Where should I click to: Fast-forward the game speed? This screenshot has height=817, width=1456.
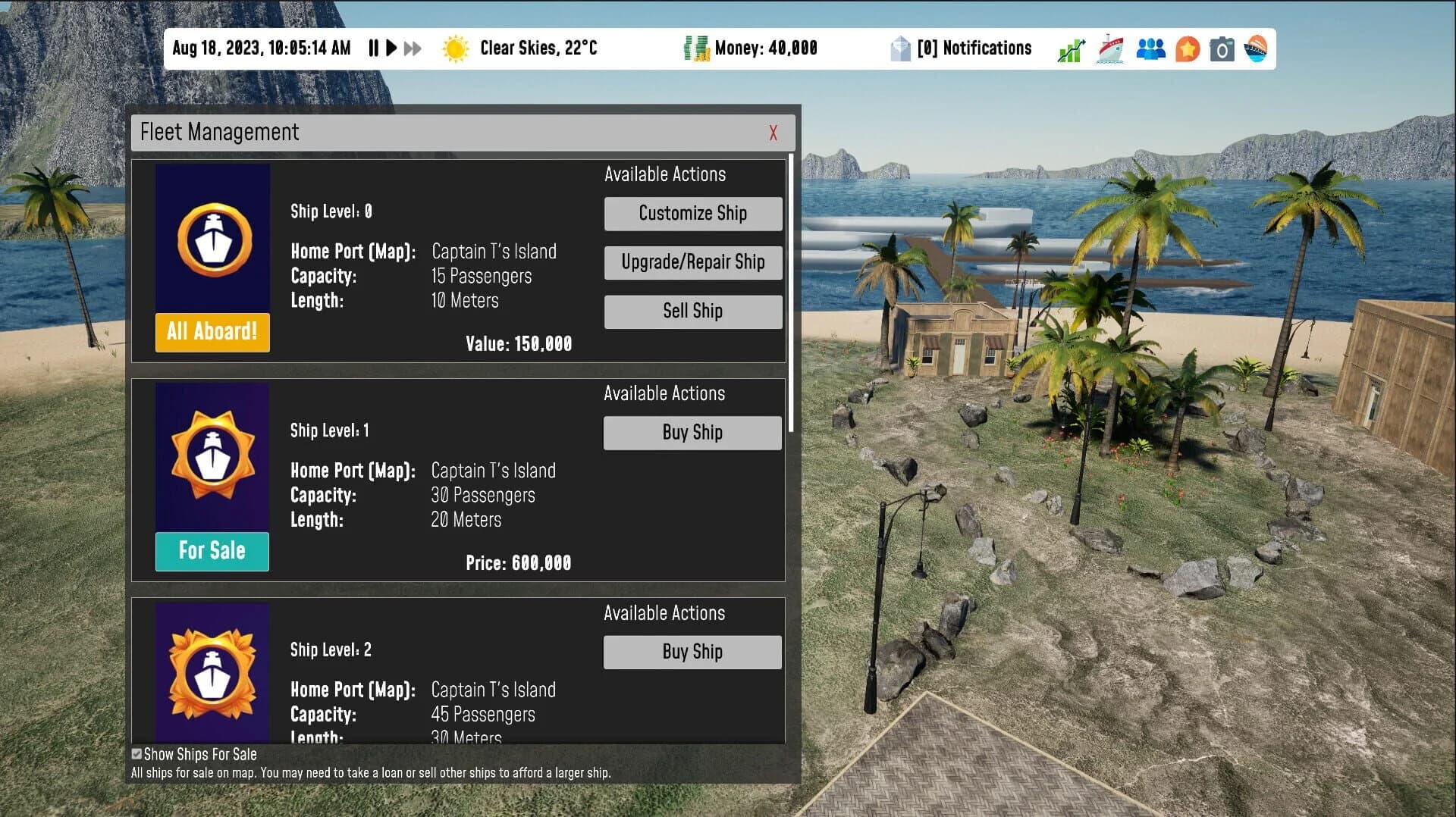tap(413, 48)
